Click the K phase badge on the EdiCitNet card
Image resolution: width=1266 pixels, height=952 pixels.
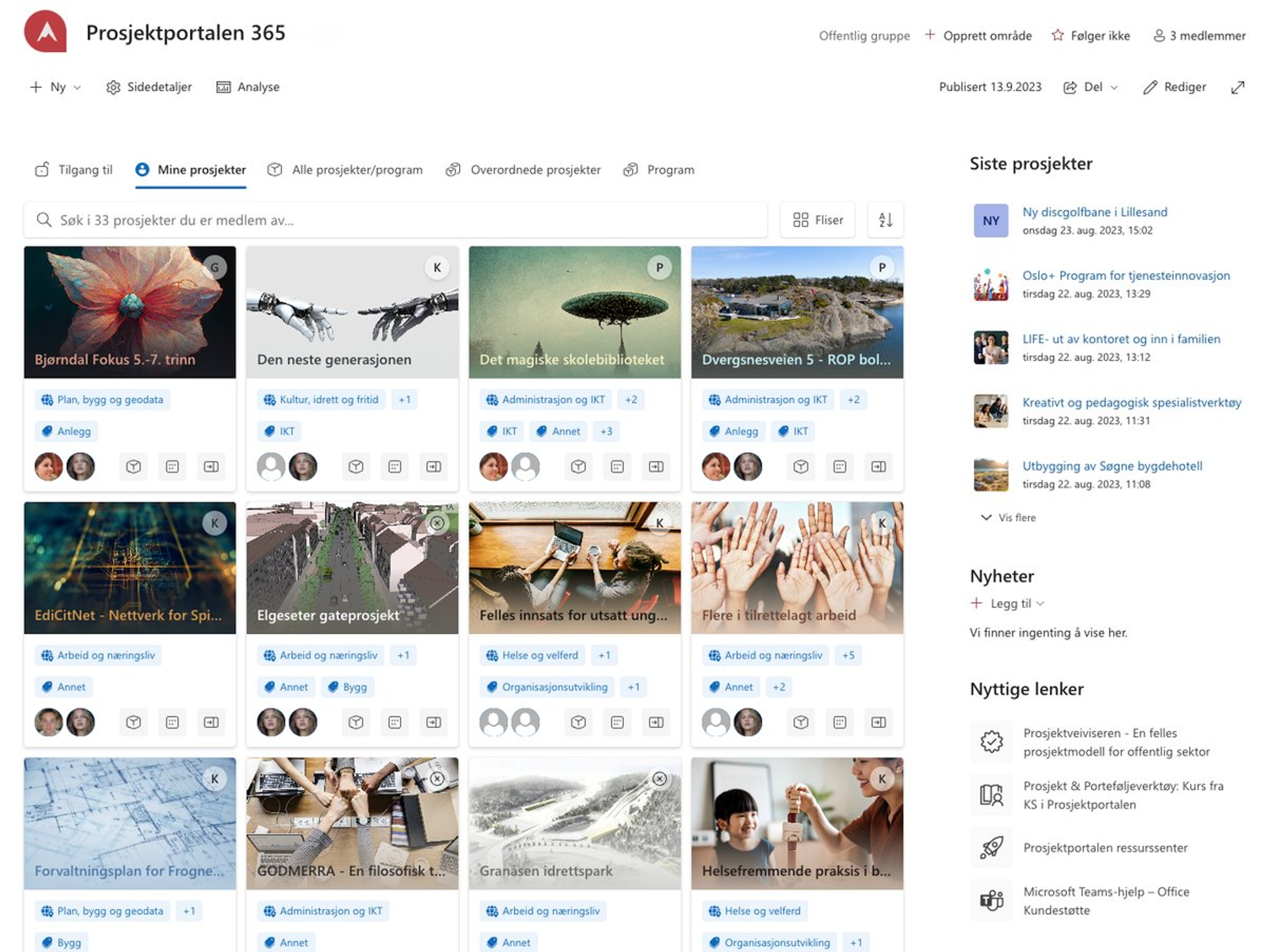(x=215, y=523)
